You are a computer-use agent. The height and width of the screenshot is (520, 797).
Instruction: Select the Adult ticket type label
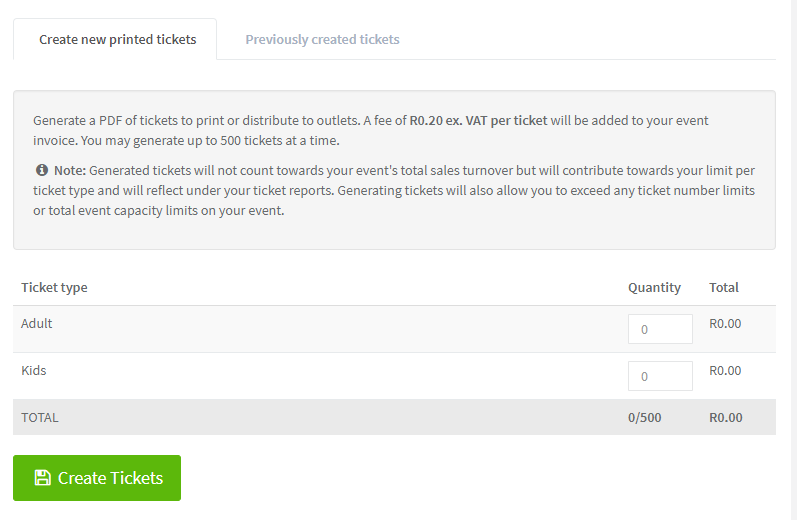click(x=37, y=324)
